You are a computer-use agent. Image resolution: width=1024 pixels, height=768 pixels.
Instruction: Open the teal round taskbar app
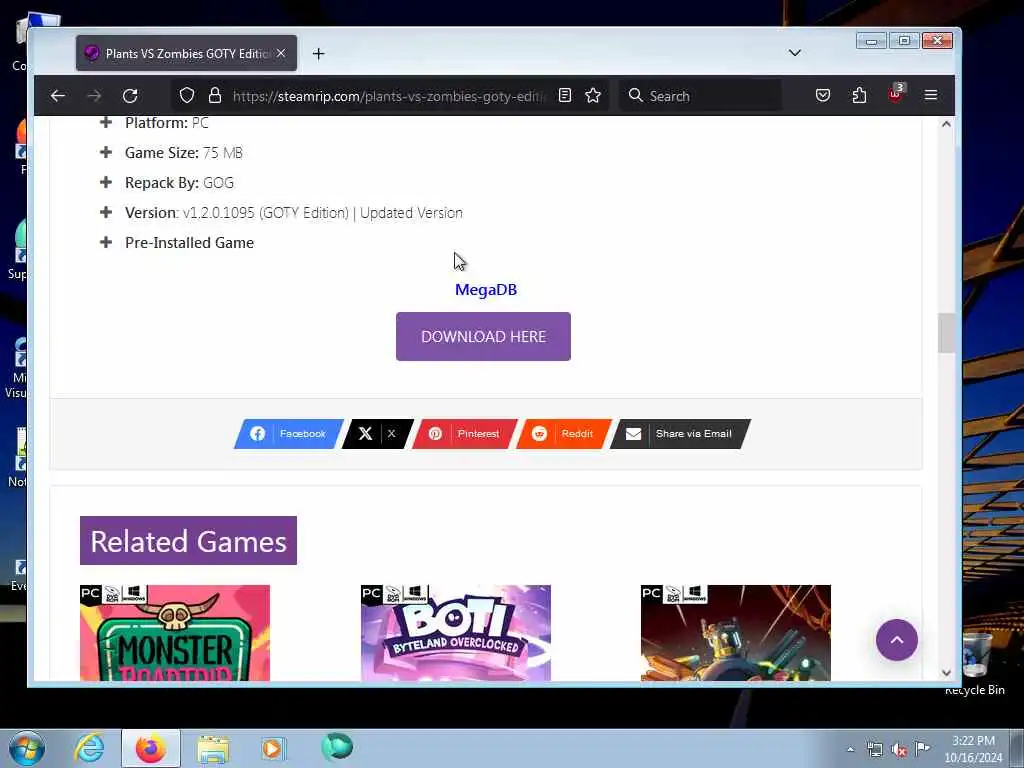(x=337, y=747)
